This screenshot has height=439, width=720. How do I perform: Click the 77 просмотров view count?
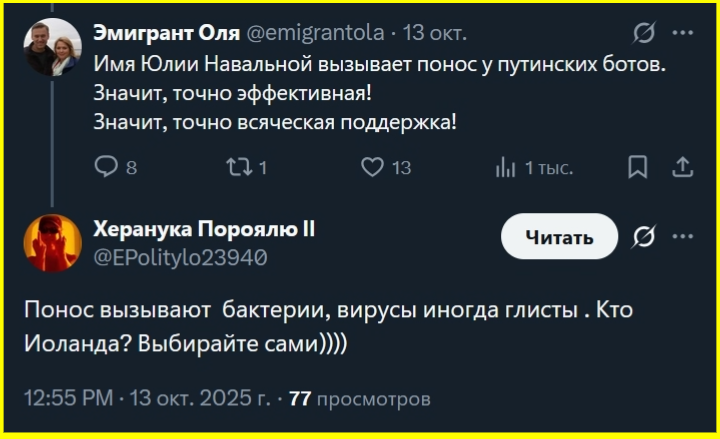360,399
